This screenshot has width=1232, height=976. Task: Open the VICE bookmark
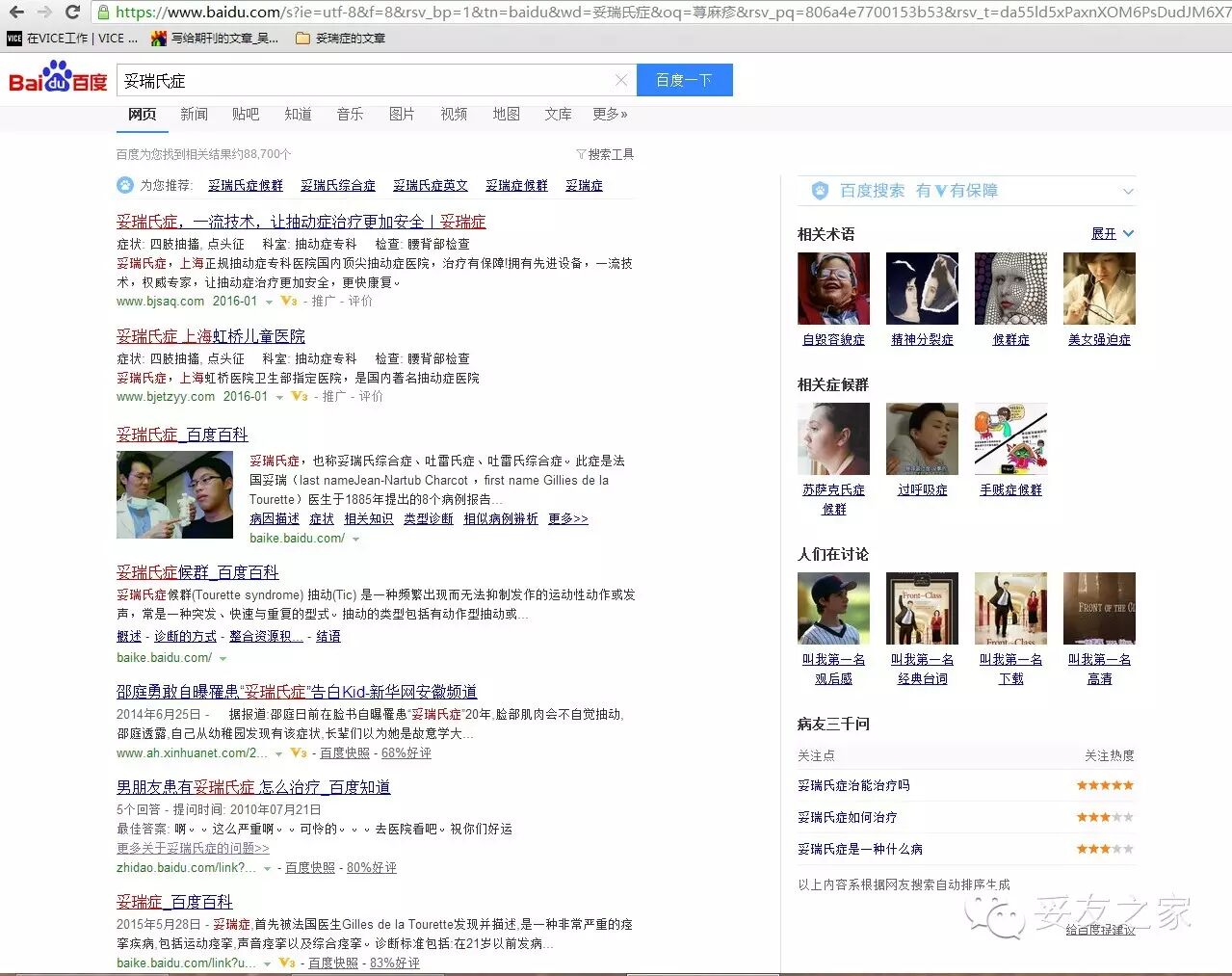point(73,39)
